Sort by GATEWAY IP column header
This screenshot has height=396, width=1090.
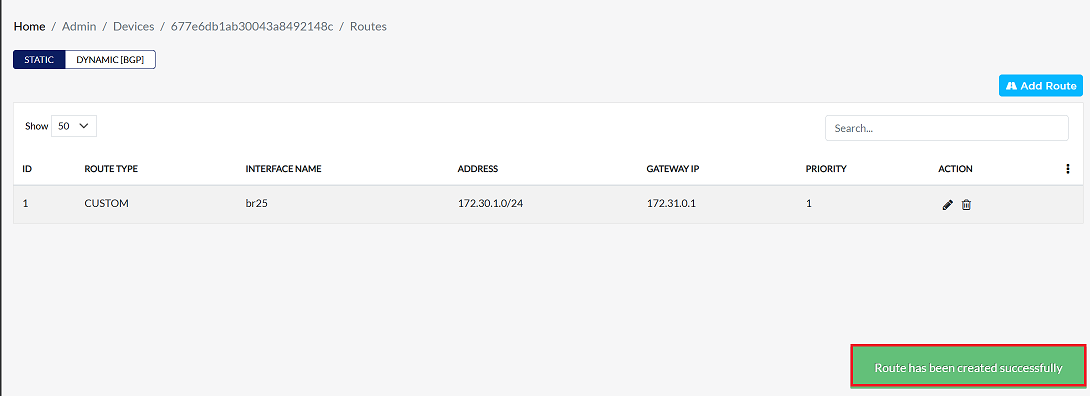[670, 169]
